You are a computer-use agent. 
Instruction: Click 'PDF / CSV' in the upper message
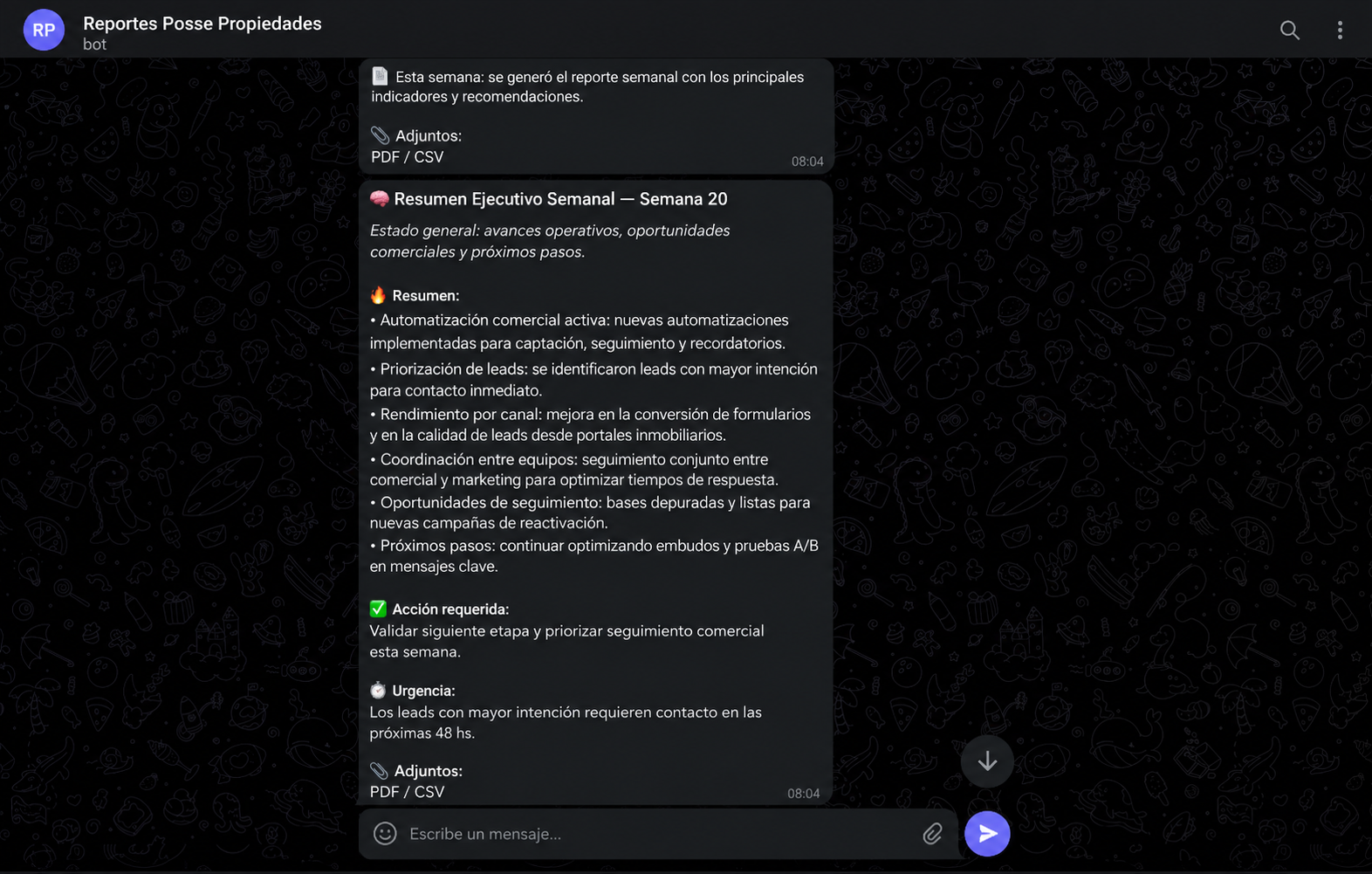pyautogui.click(x=407, y=157)
